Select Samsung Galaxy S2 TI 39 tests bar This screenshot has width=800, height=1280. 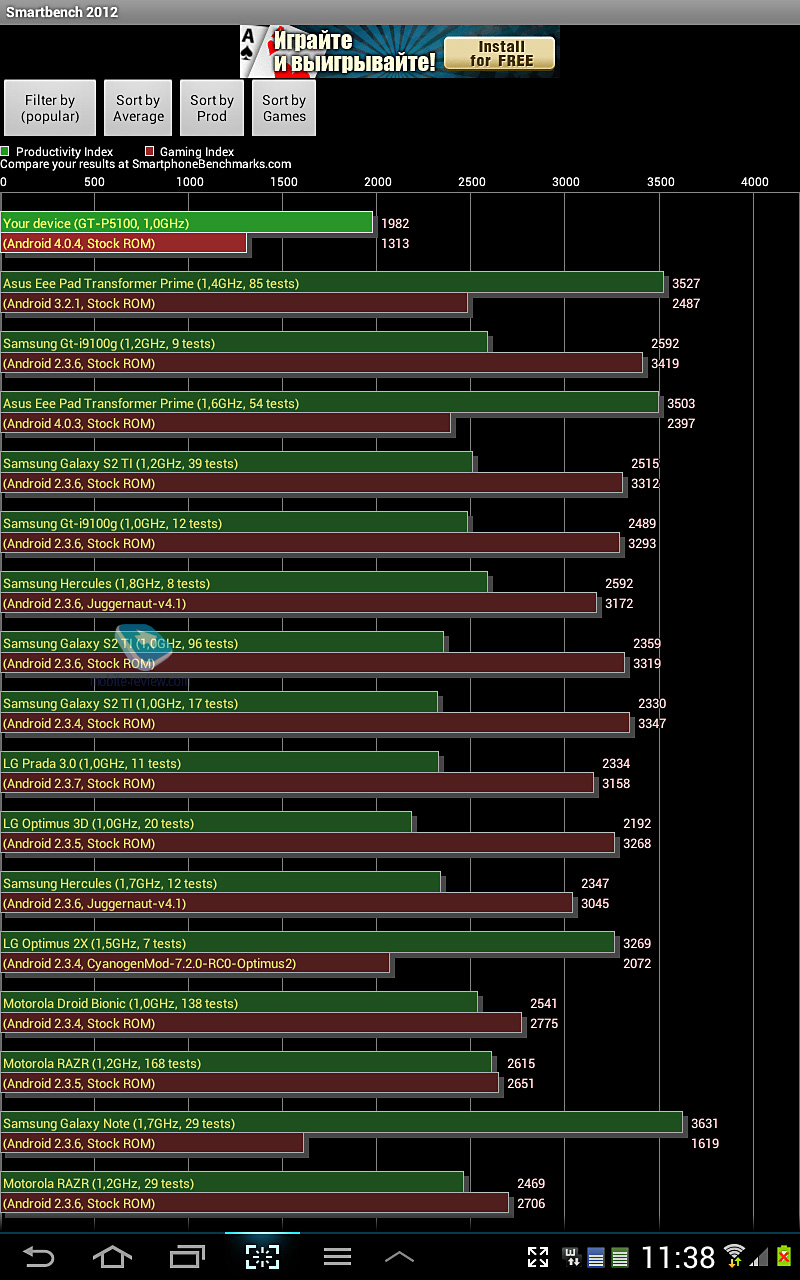click(237, 463)
